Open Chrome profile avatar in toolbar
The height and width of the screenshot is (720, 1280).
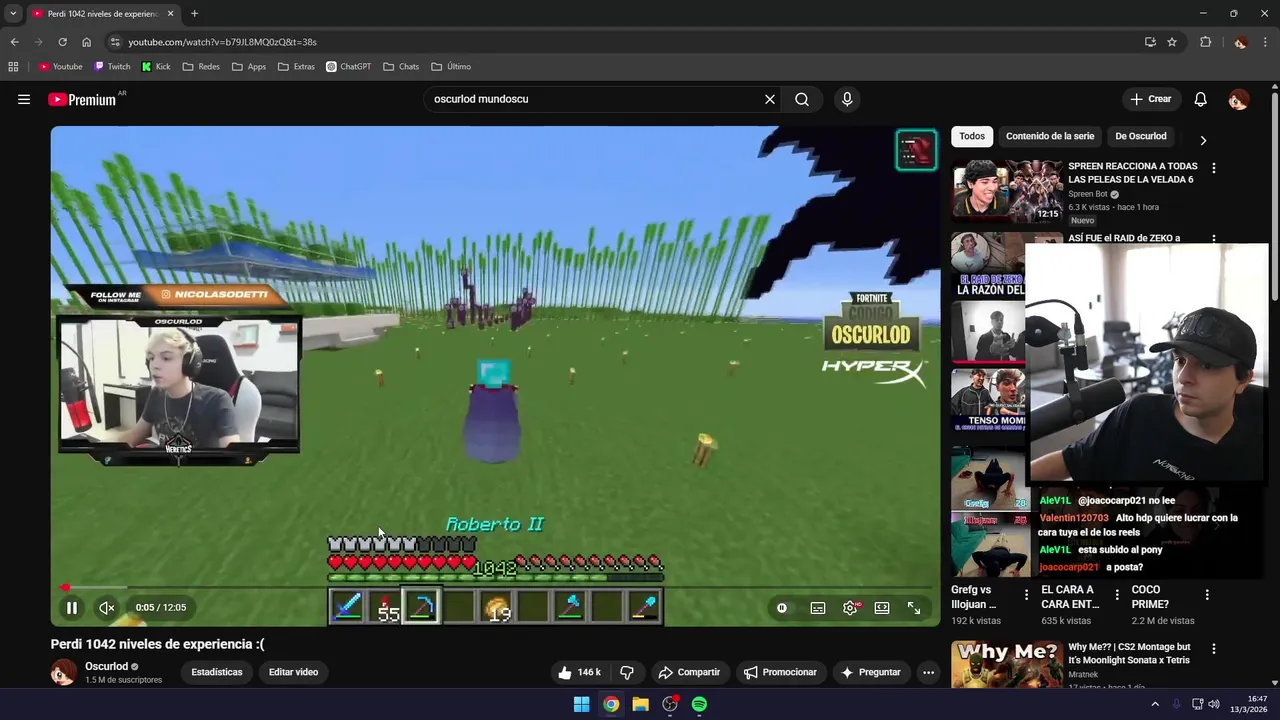(x=1240, y=42)
